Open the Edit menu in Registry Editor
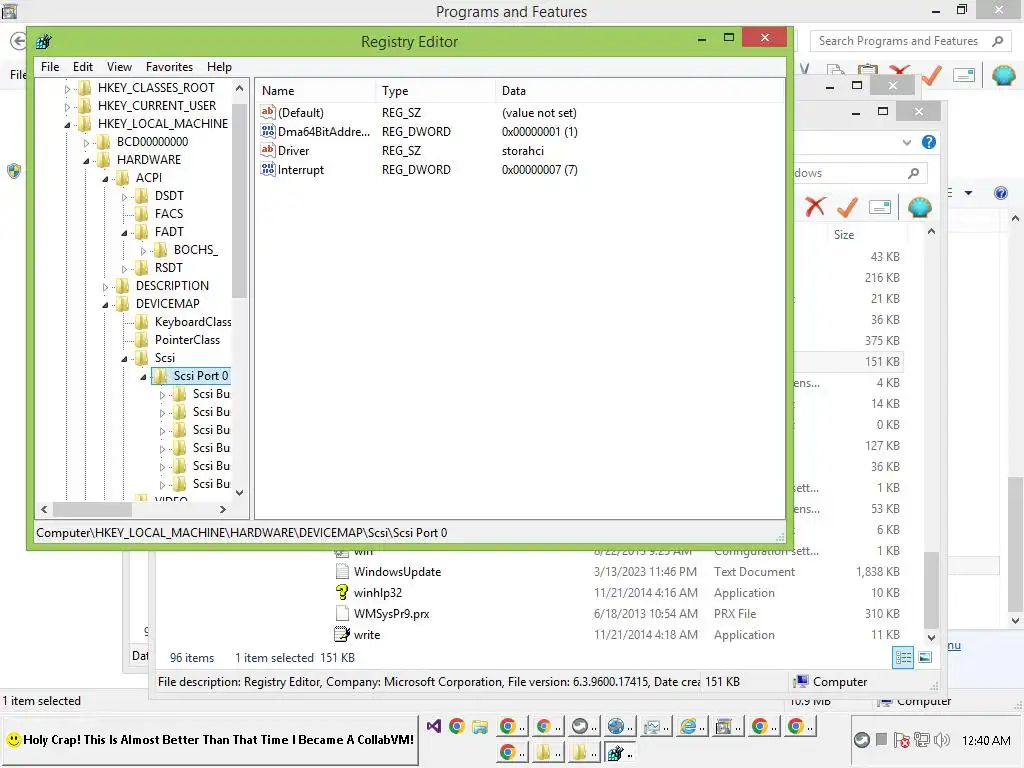 [x=82, y=67]
